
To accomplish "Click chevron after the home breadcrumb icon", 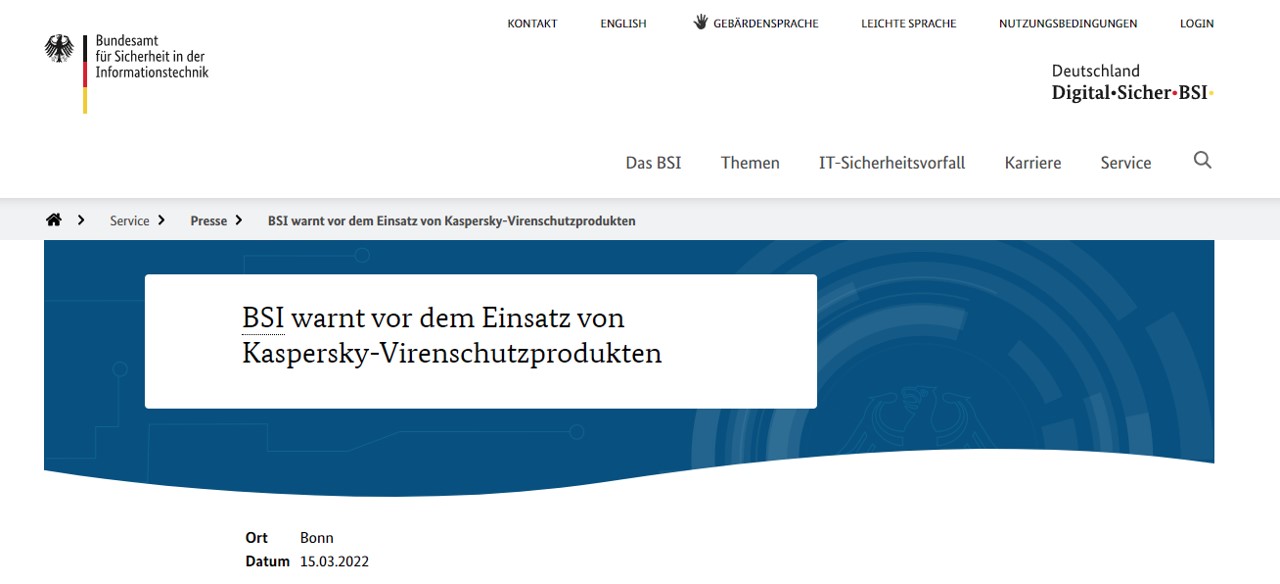I will click(81, 220).
